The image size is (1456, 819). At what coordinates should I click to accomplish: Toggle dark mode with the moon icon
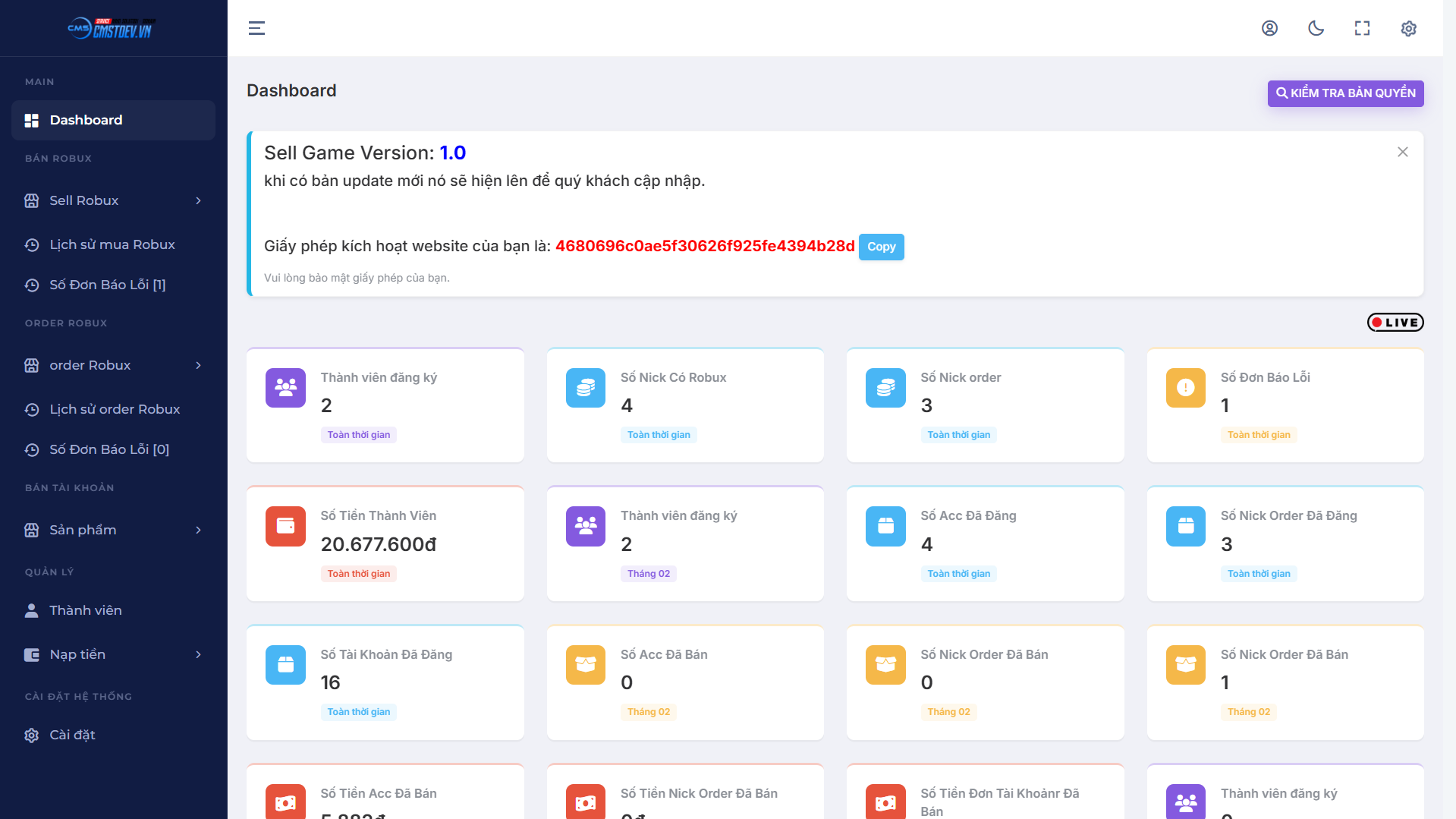1316,28
